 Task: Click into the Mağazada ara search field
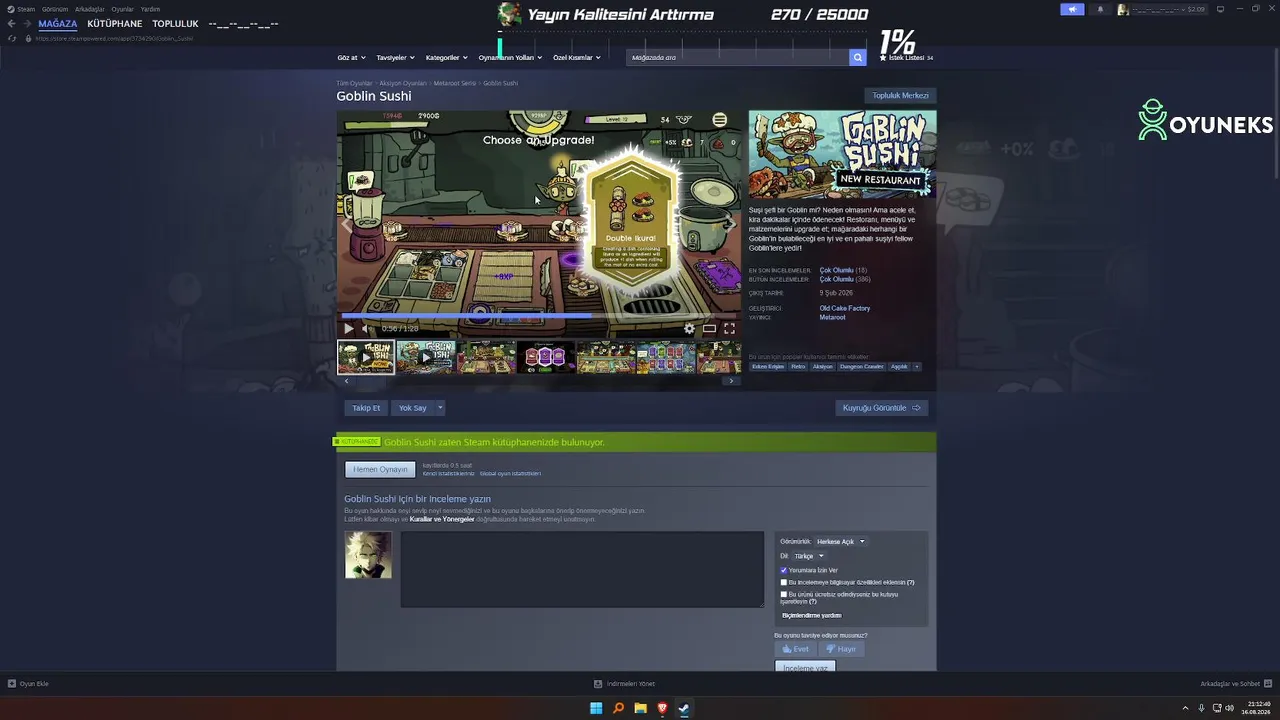pyautogui.click(x=738, y=58)
